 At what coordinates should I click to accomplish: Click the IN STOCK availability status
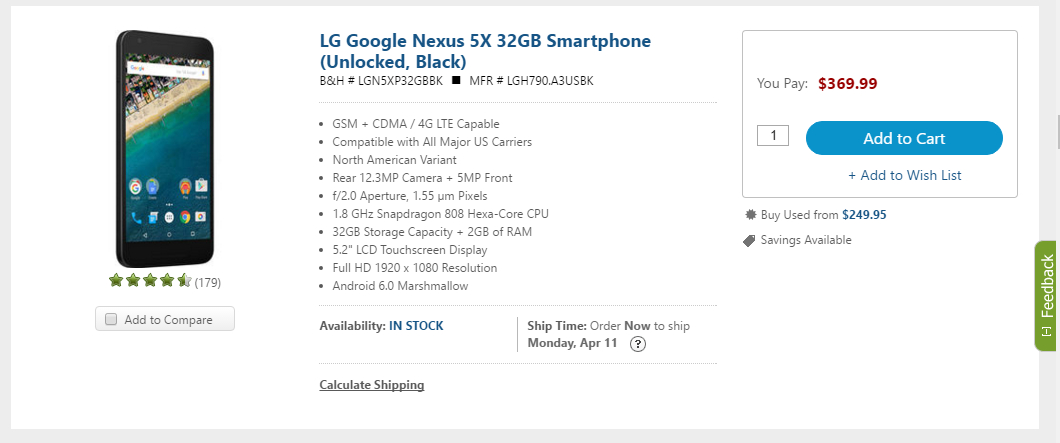pyautogui.click(x=416, y=326)
